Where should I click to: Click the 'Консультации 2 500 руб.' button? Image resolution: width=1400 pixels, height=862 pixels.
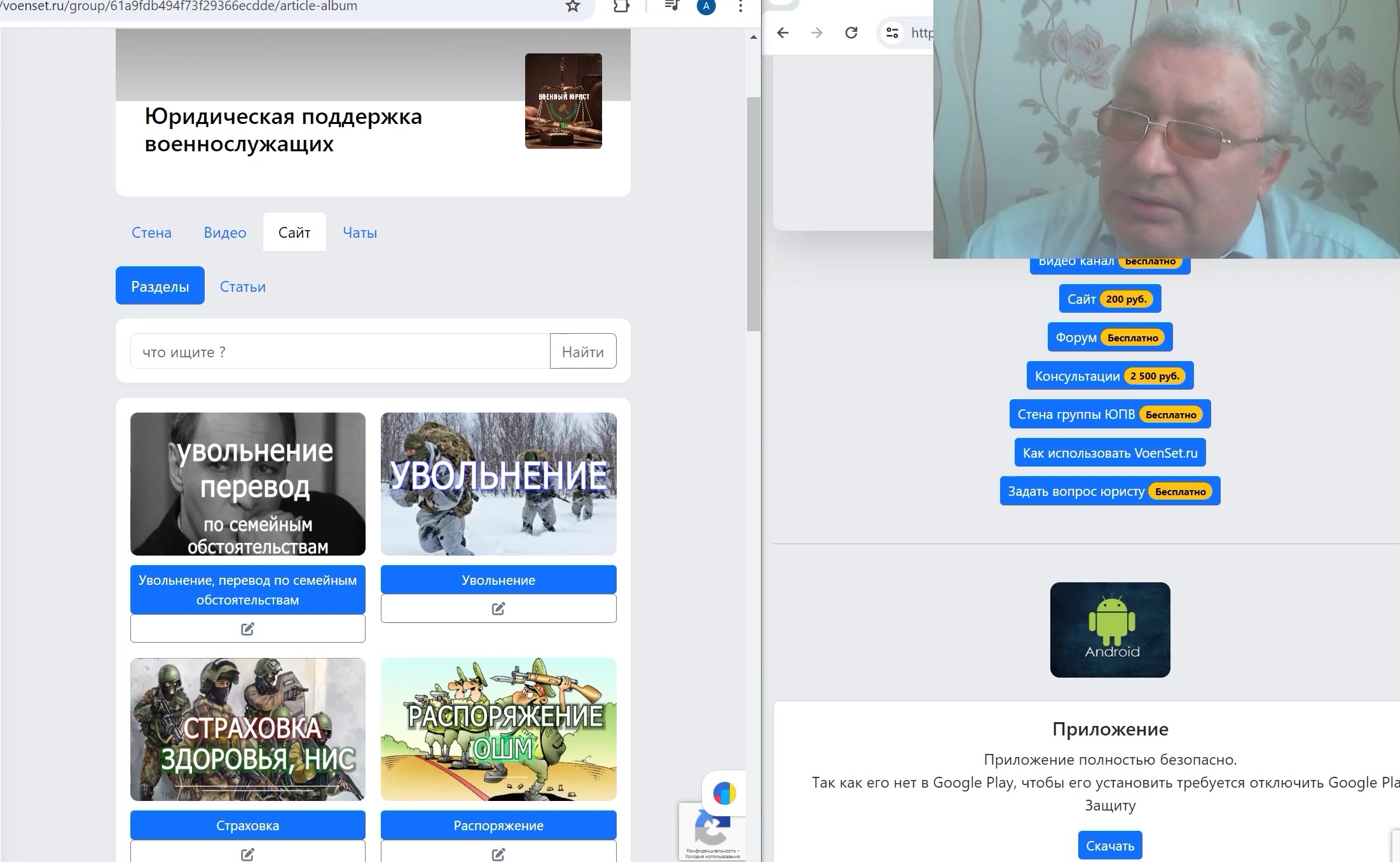(x=1110, y=376)
